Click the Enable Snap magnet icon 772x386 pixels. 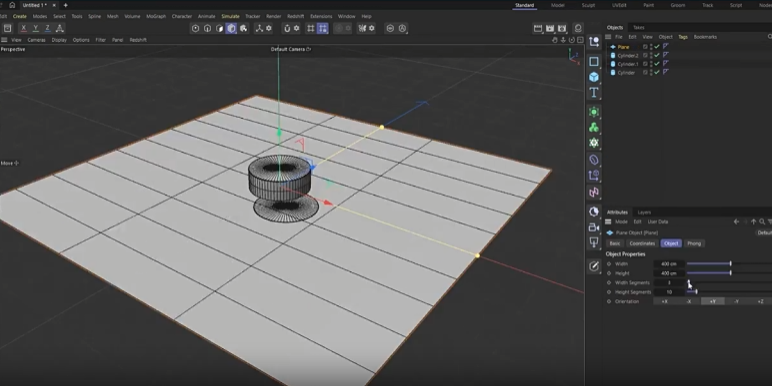287,29
